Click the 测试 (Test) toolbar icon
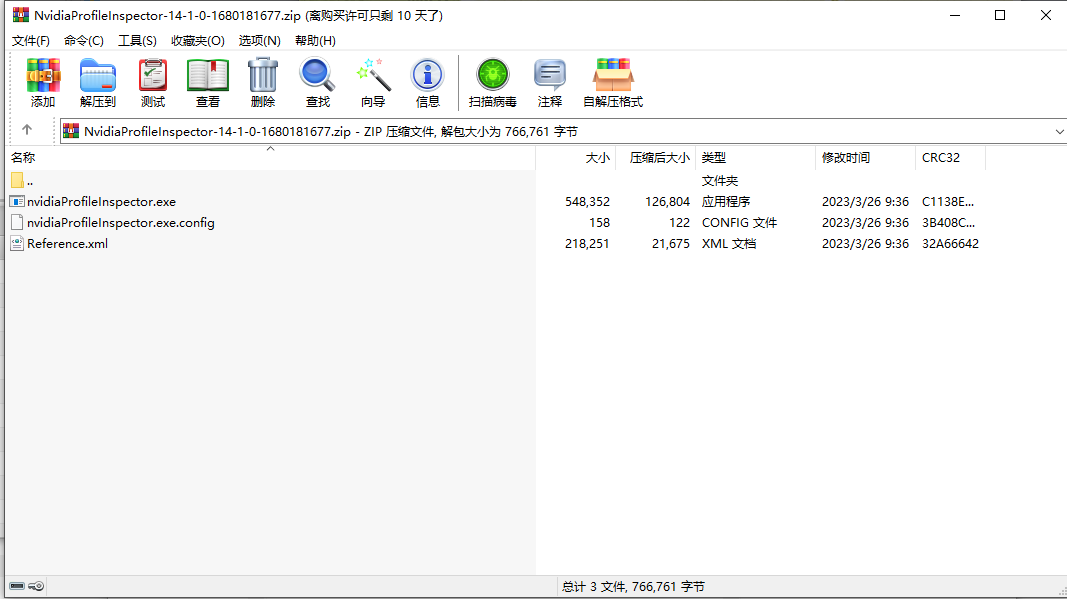The height and width of the screenshot is (599, 1067). point(152,75)
